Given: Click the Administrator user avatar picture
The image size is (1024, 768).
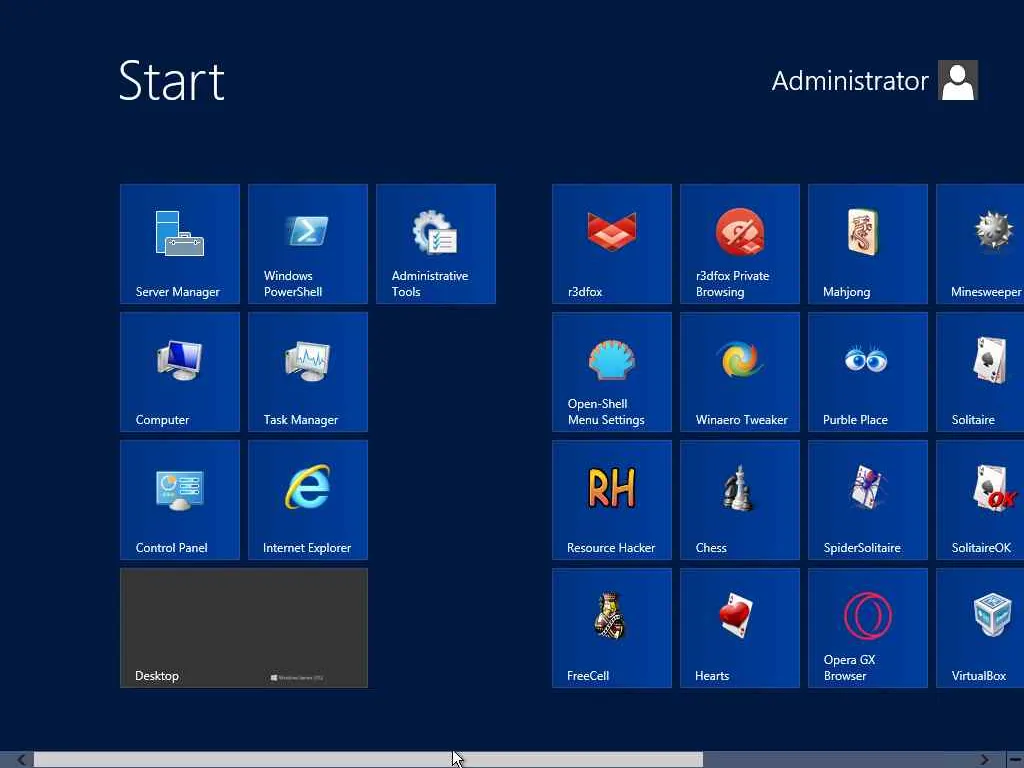Looking at the screenshot, I should [x=957, y=80].
